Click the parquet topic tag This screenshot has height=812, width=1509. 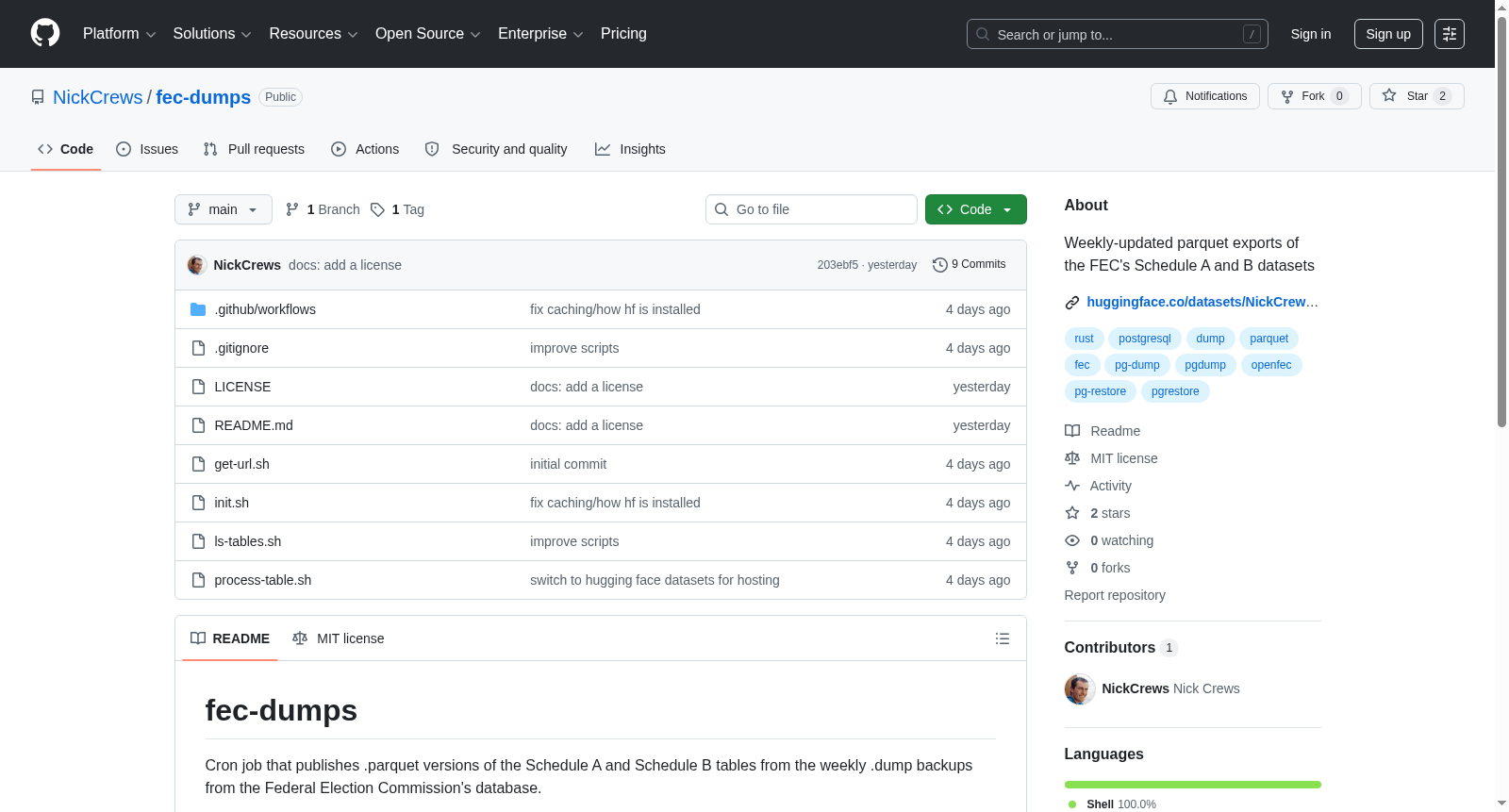[1269, 339]
